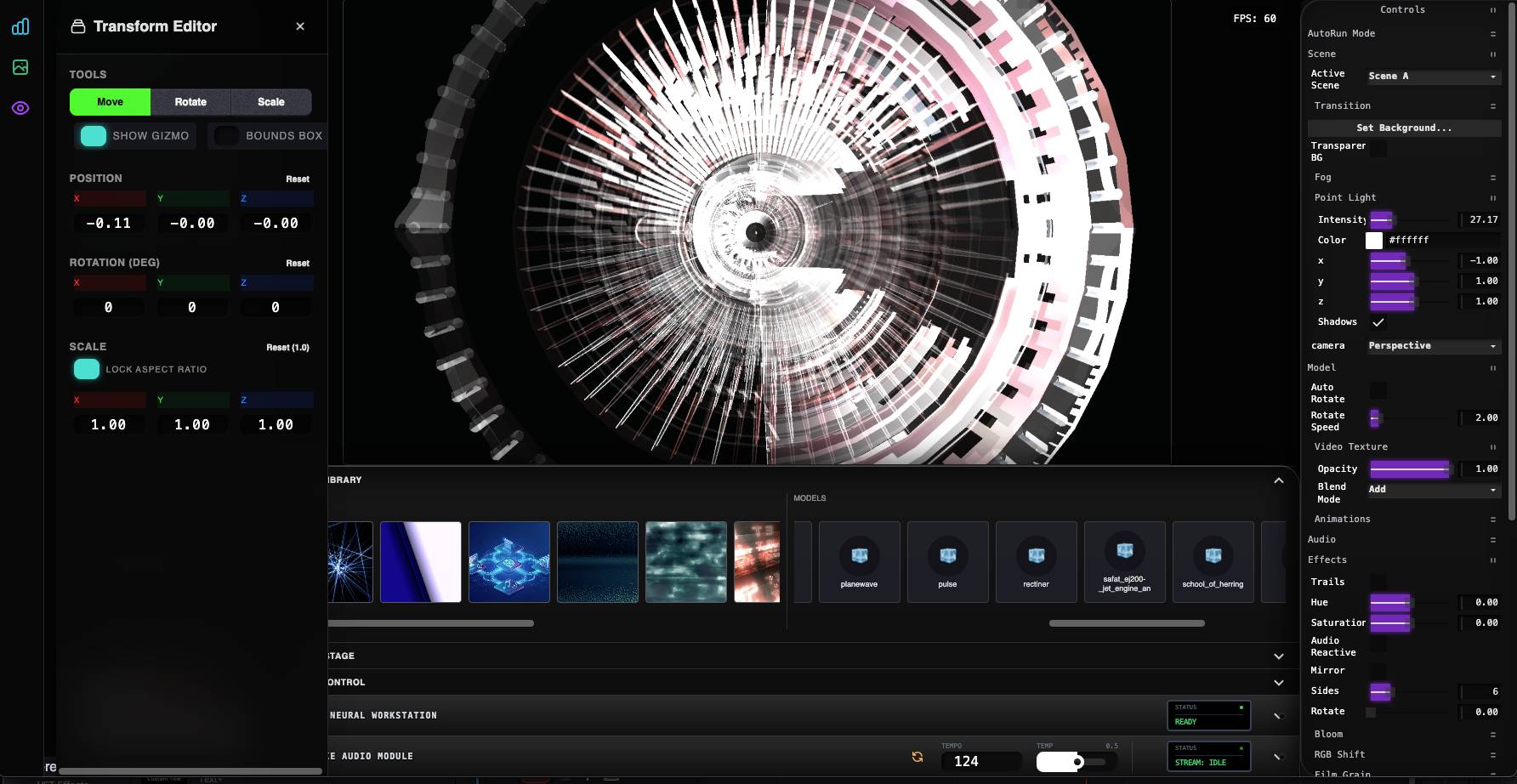This screenshot has height=784, width=1517.
Task: Click the tempo sync refresh icon
Action: pyautogui.click(x=918, y=757)
